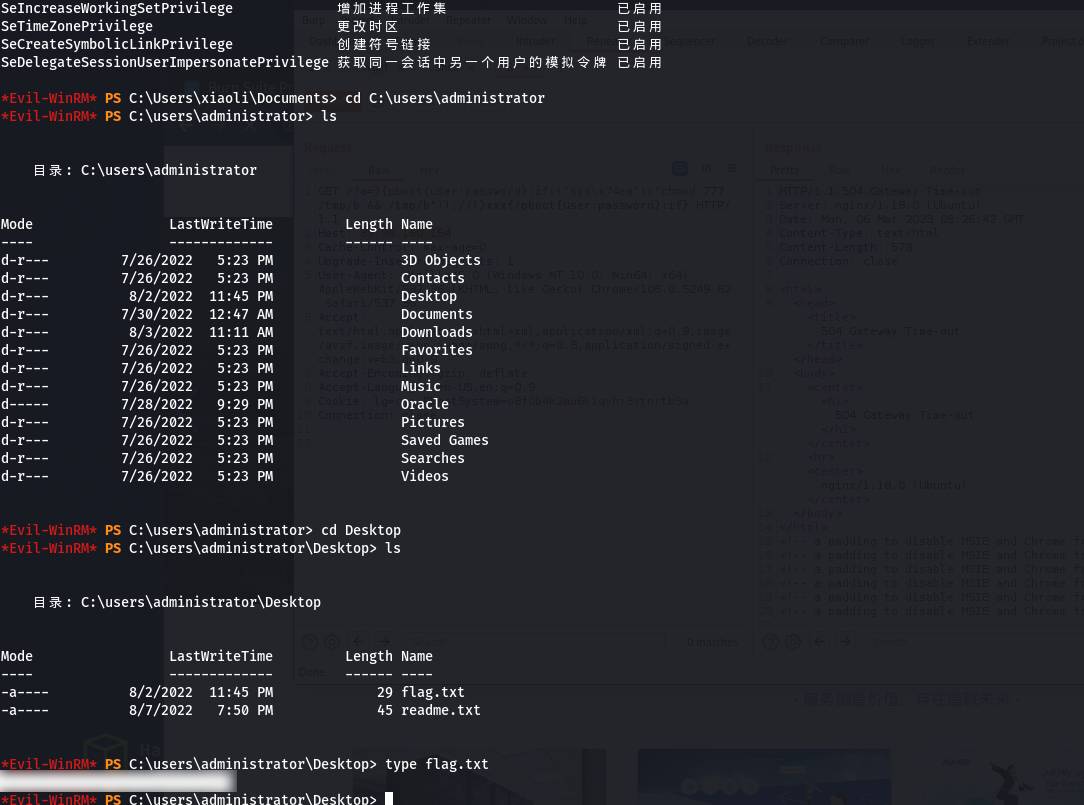
Task: Click the 增加进程工作集 privilege description
Action: 392,8
